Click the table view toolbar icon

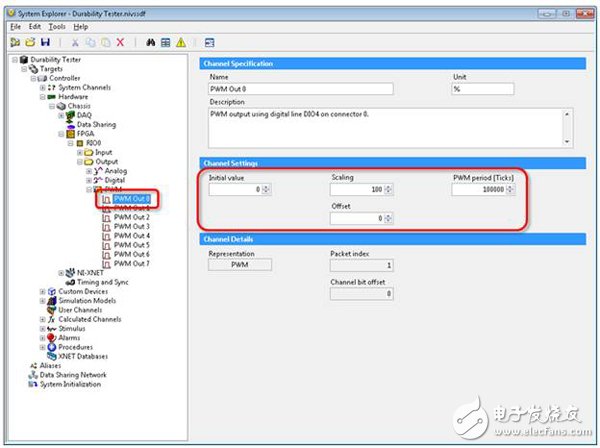(x=165, y=43)
